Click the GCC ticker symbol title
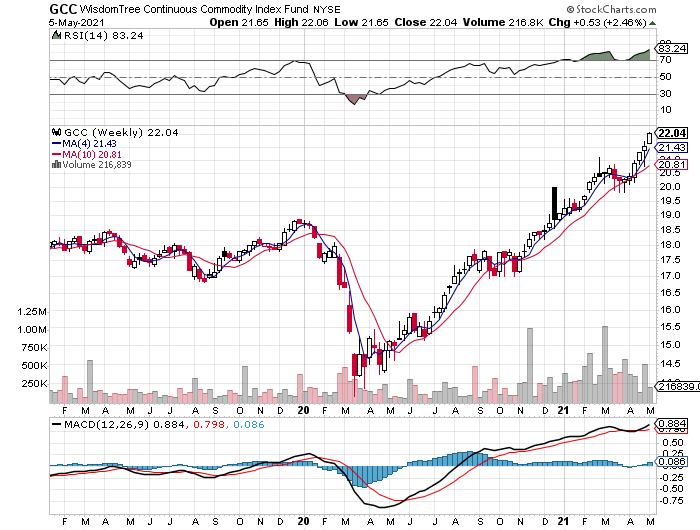Screen dimensions: 700x530 coord(63,9)
